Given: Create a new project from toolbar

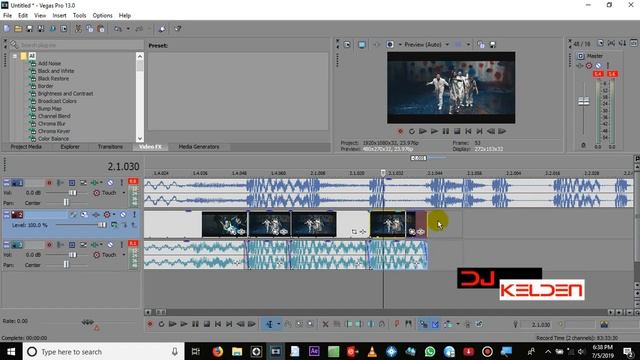Looking at the screenshot, I should tap(7, 29).
